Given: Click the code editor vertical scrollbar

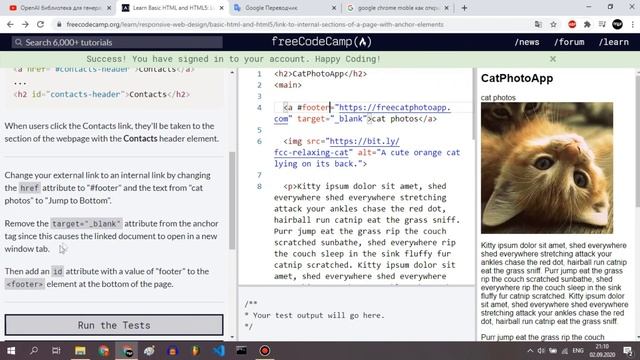Looking at the screenshot, I should click(x=473, y=104).
